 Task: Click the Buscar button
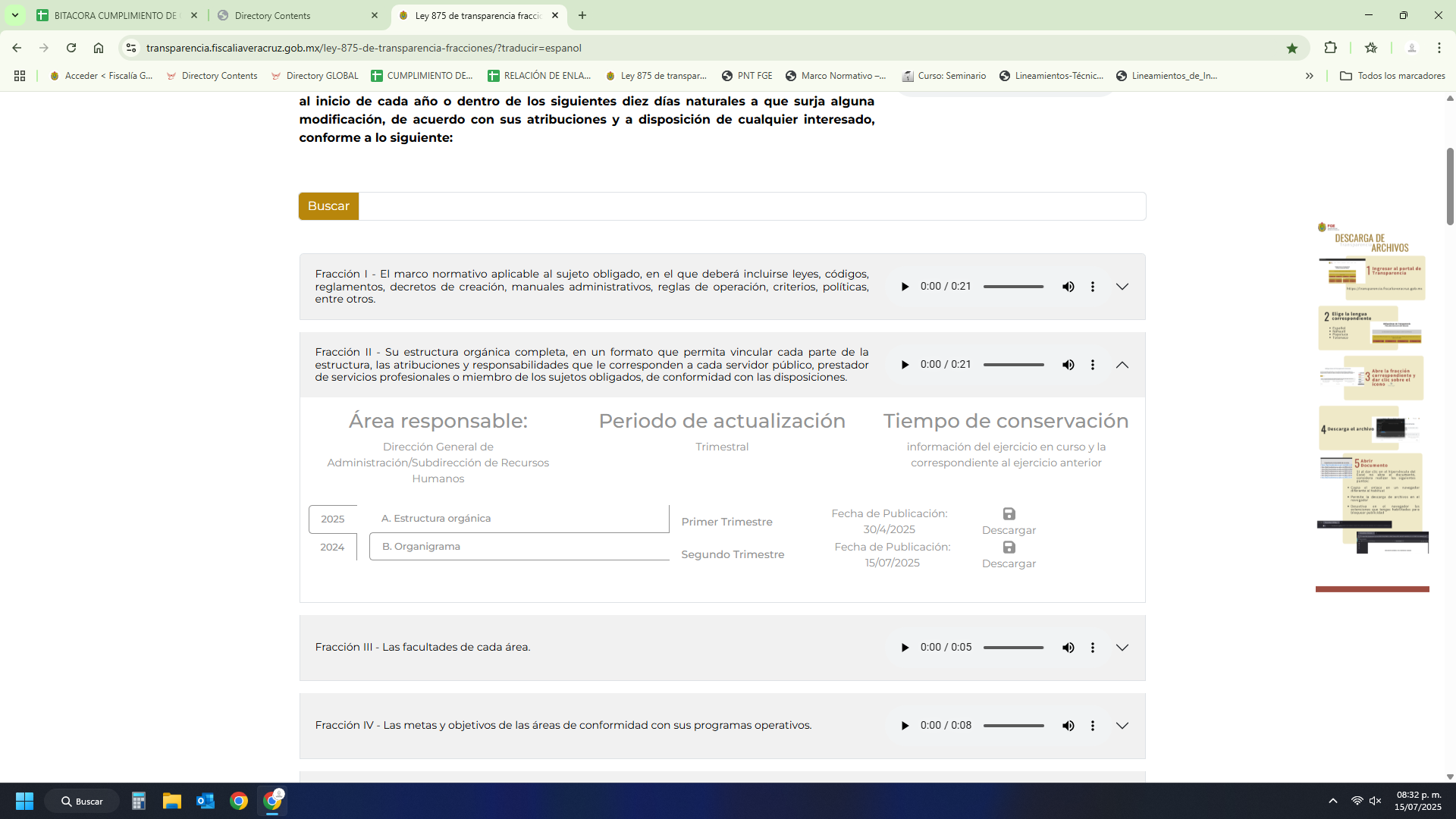pos(328,206)
